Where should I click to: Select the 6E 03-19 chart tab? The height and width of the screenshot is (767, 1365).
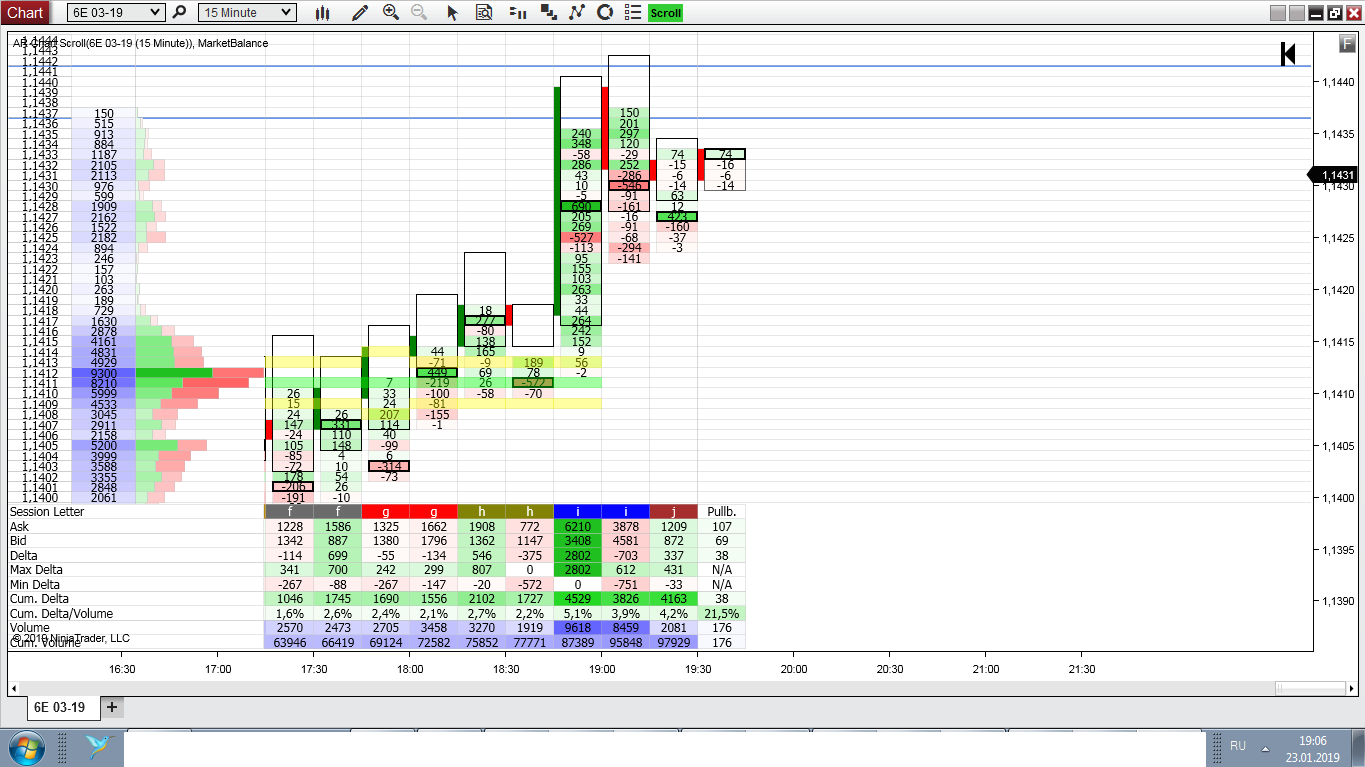click(x=60, y=707)
